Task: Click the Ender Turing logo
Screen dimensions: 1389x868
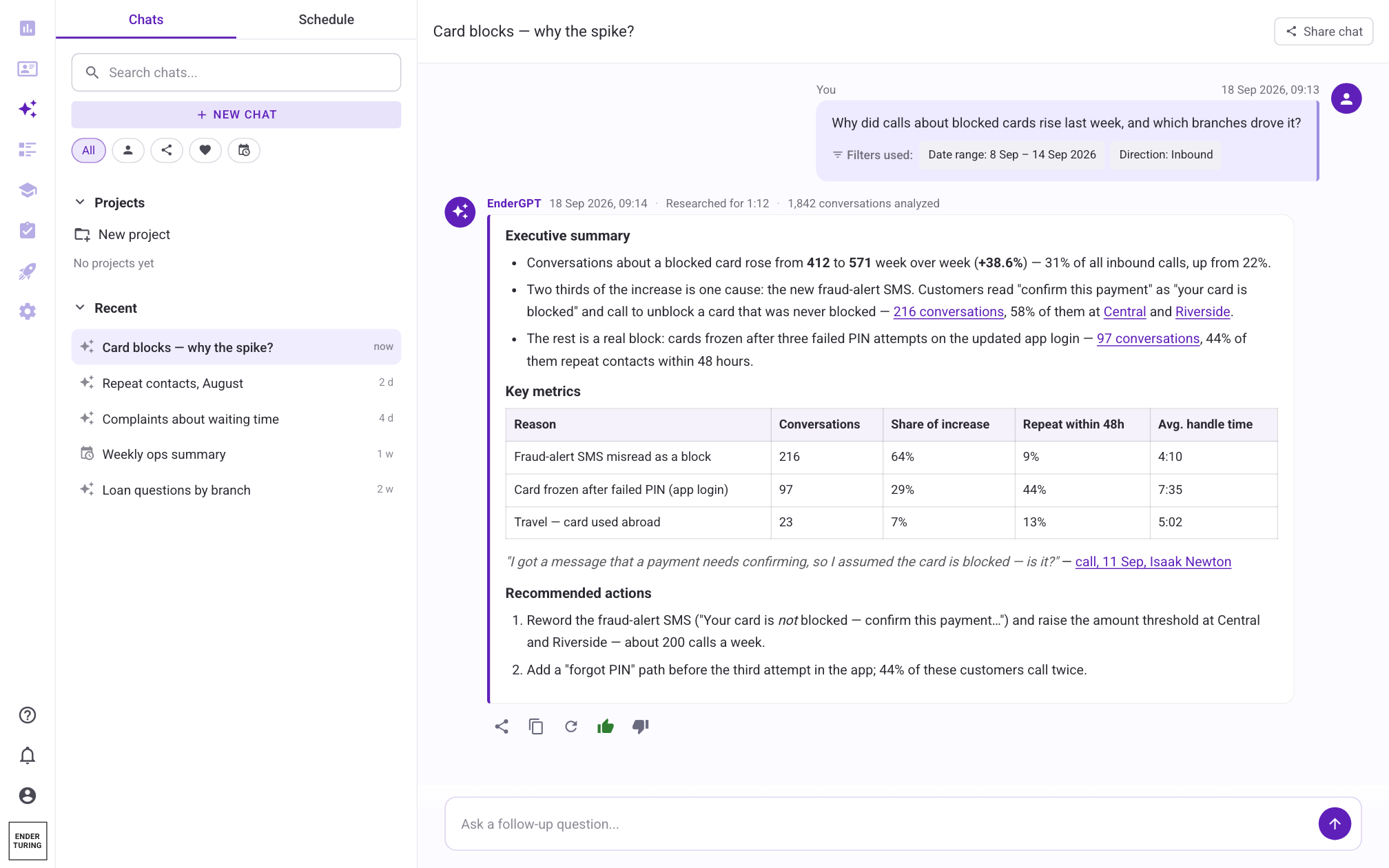Action: (x=28, y=840)
